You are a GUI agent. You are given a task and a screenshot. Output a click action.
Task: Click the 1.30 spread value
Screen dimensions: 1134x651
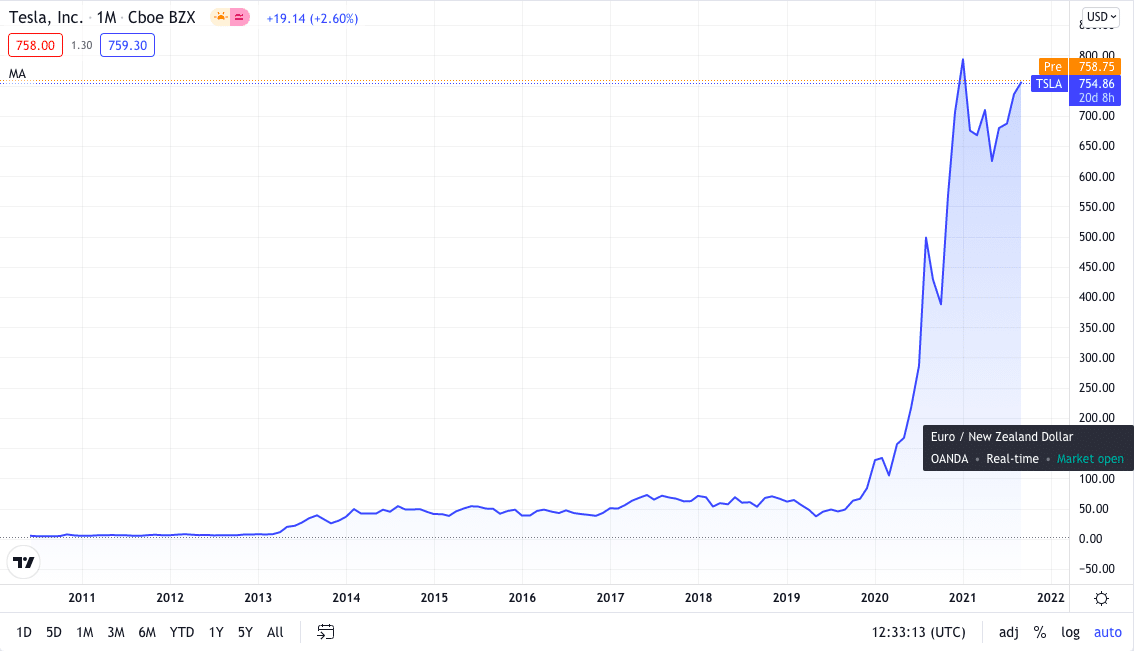(x=82, y=46)
